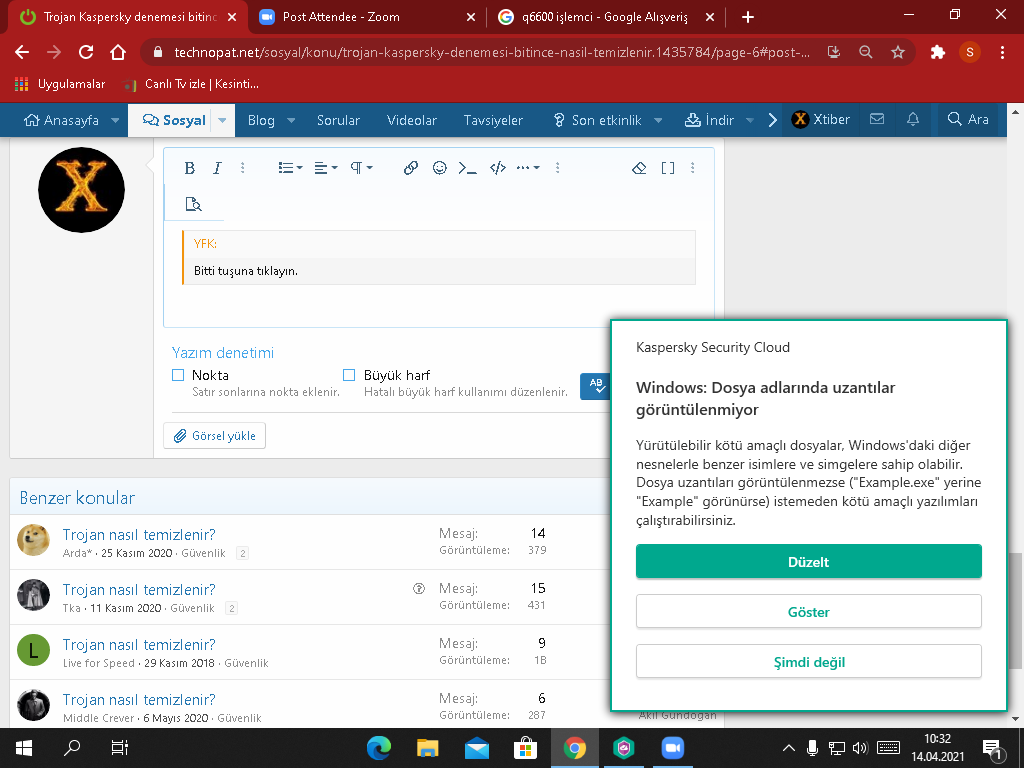The height and width of the screenshot is (768, 1024).
Task: Open Middle Crever thread link
Action: coord(139,699)
